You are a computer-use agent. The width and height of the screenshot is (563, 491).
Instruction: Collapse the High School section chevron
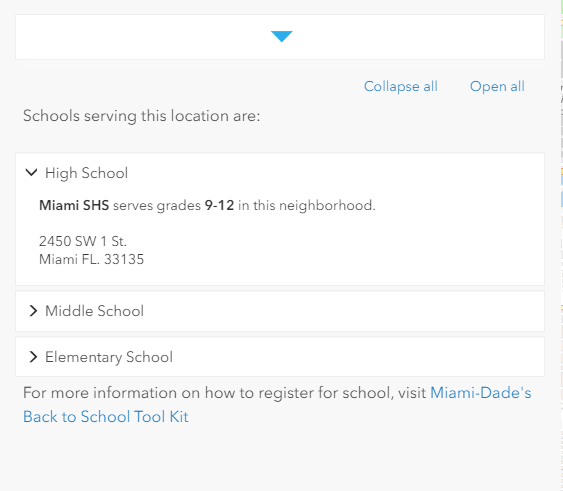tap(32, 173)
